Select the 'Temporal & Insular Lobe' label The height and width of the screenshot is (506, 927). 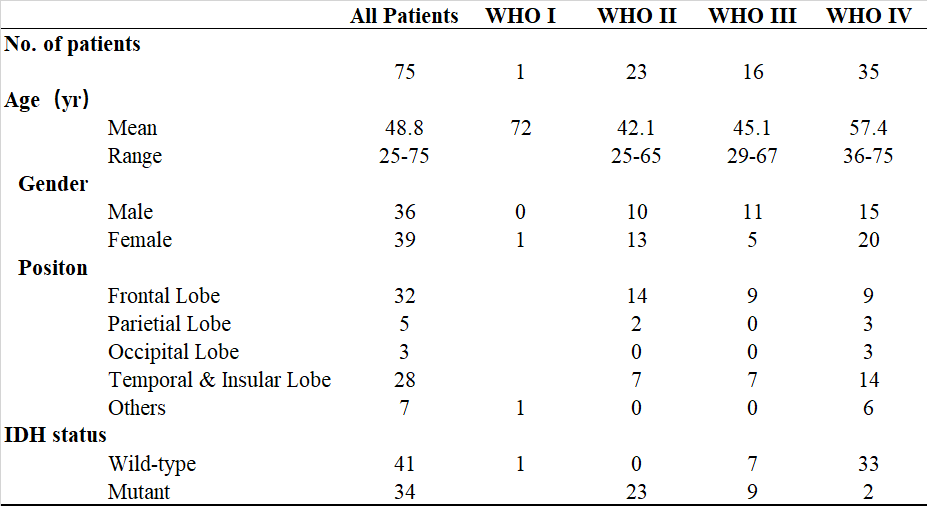[219, 380]
